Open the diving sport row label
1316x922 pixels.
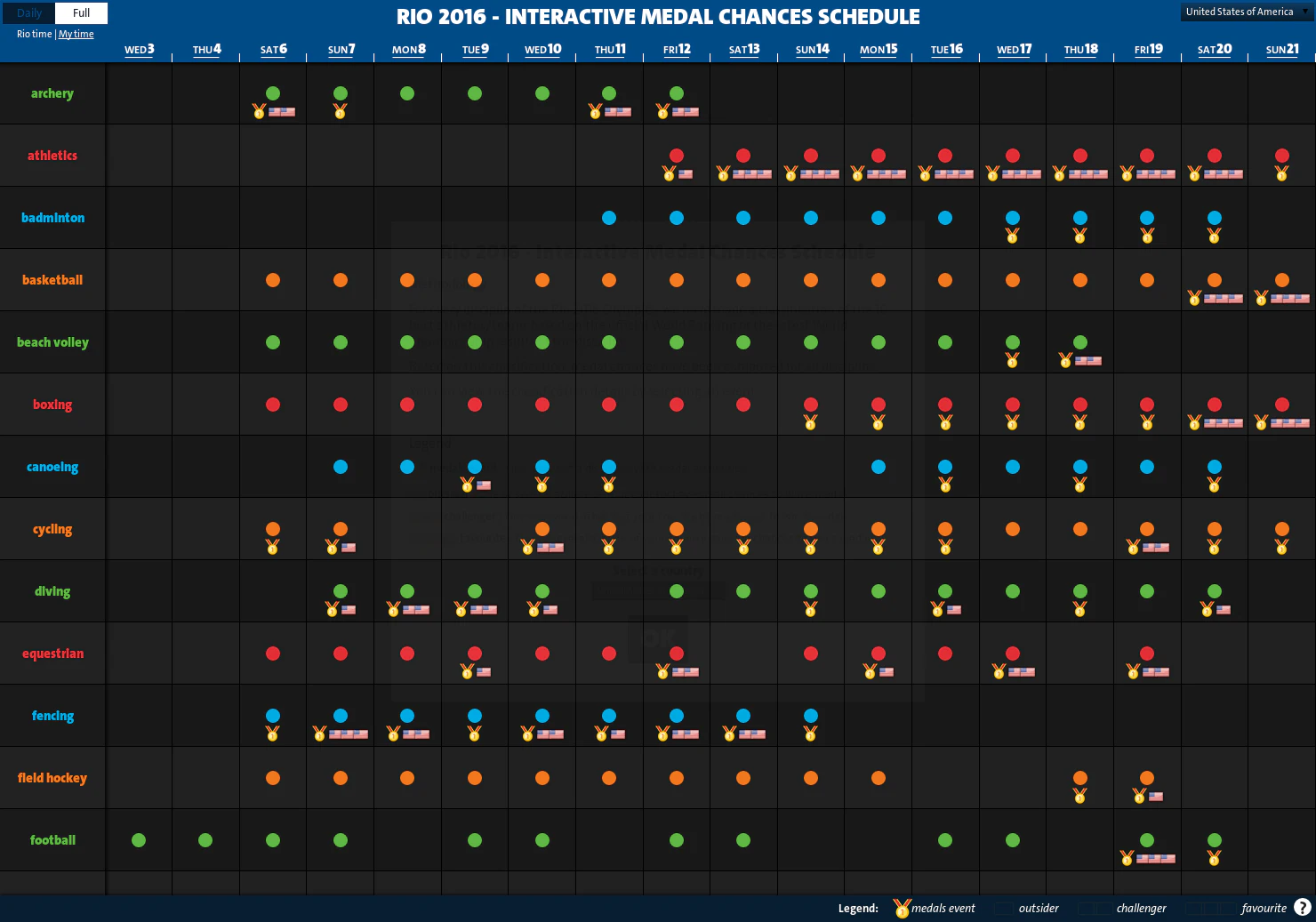point(52,591)
